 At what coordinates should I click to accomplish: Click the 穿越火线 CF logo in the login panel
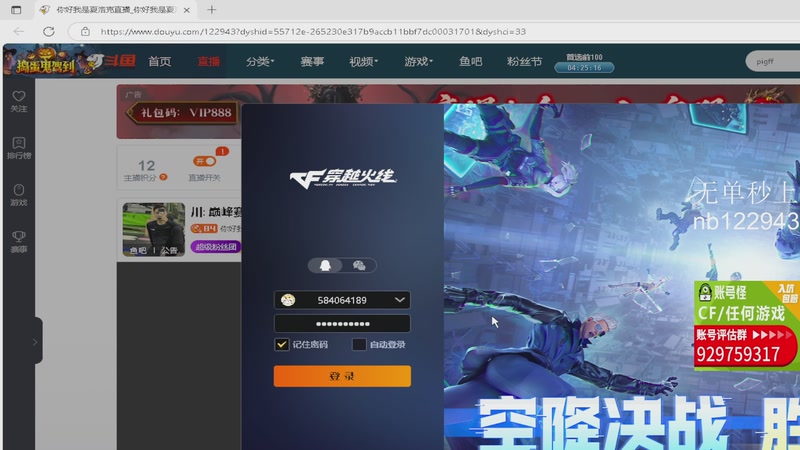pos(342,178)
